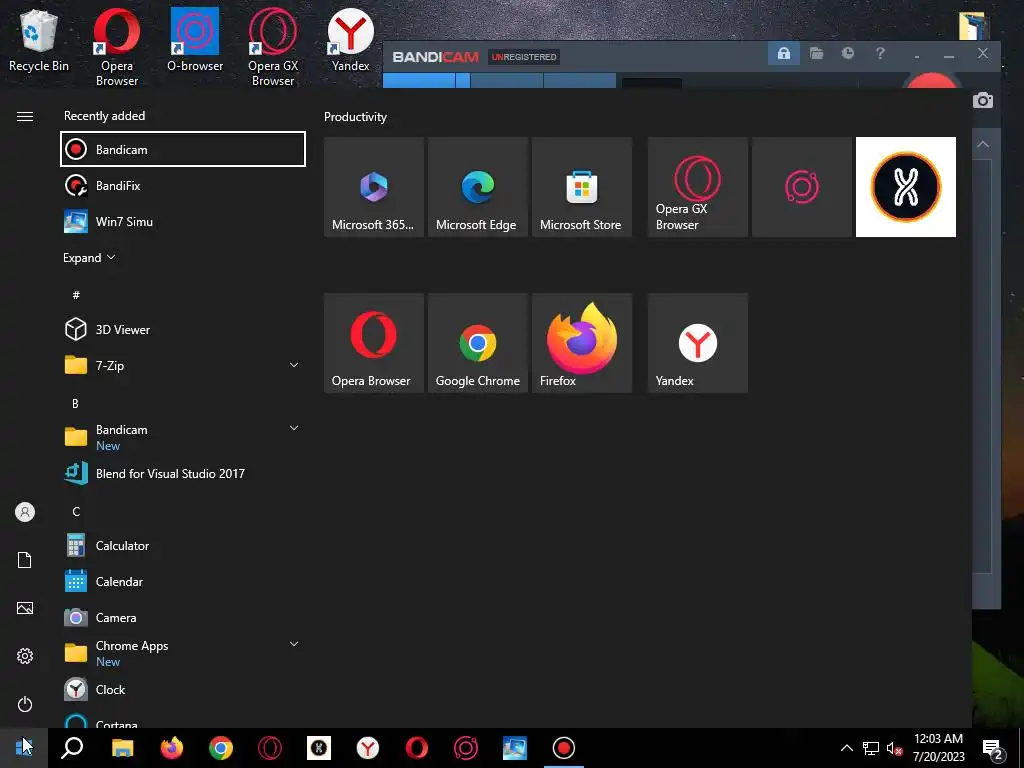Open the Google Chrome tile

[477, 343]
